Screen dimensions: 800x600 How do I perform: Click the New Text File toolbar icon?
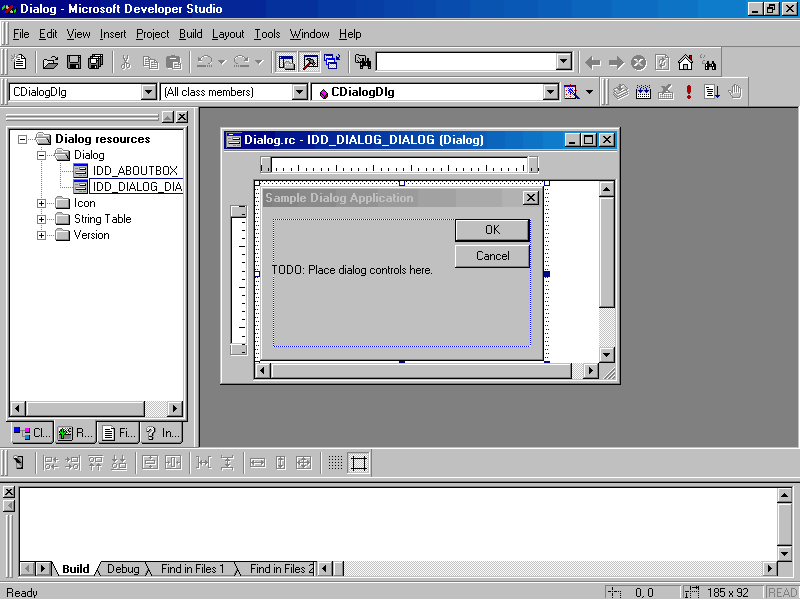pyautogui.click(x=19, y=62)
